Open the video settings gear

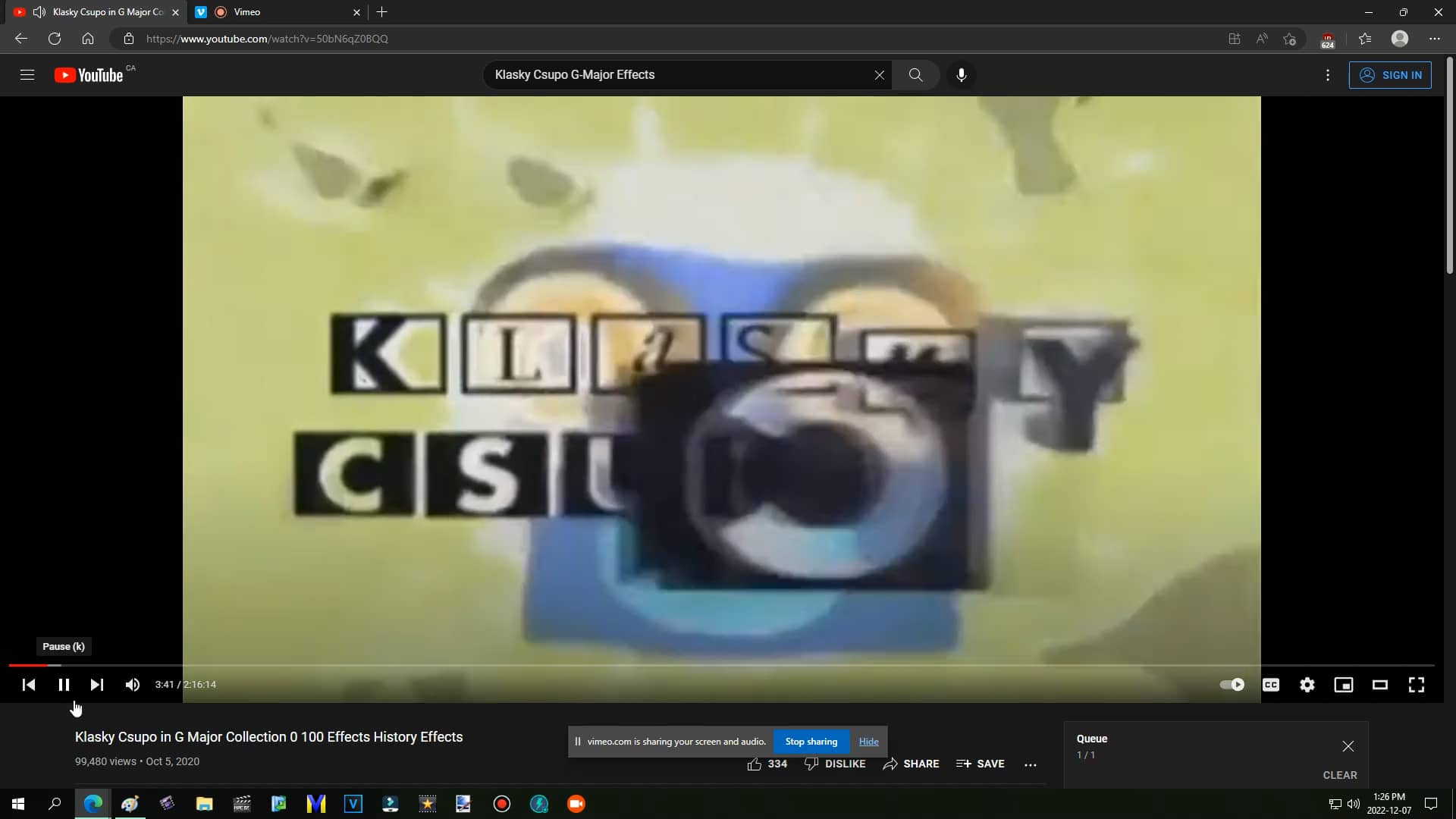[1307, 684]
